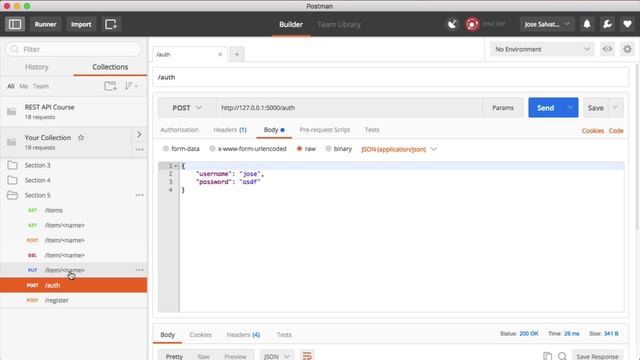This screenshot has height=360, width=640.
Task: Open the request Headers (1) tab
Action: coord(230,130)
